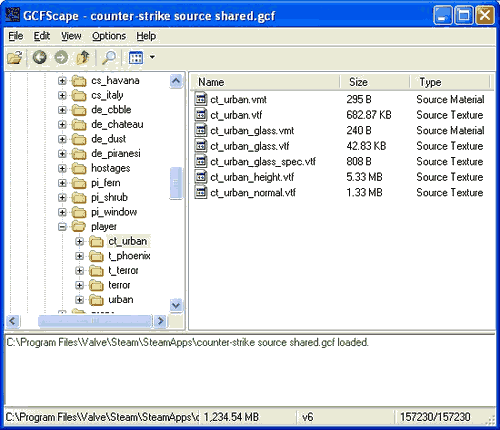Expand the de_dust folder node
The width and height of the screenshot is (500, 430).
click(62, 139)
